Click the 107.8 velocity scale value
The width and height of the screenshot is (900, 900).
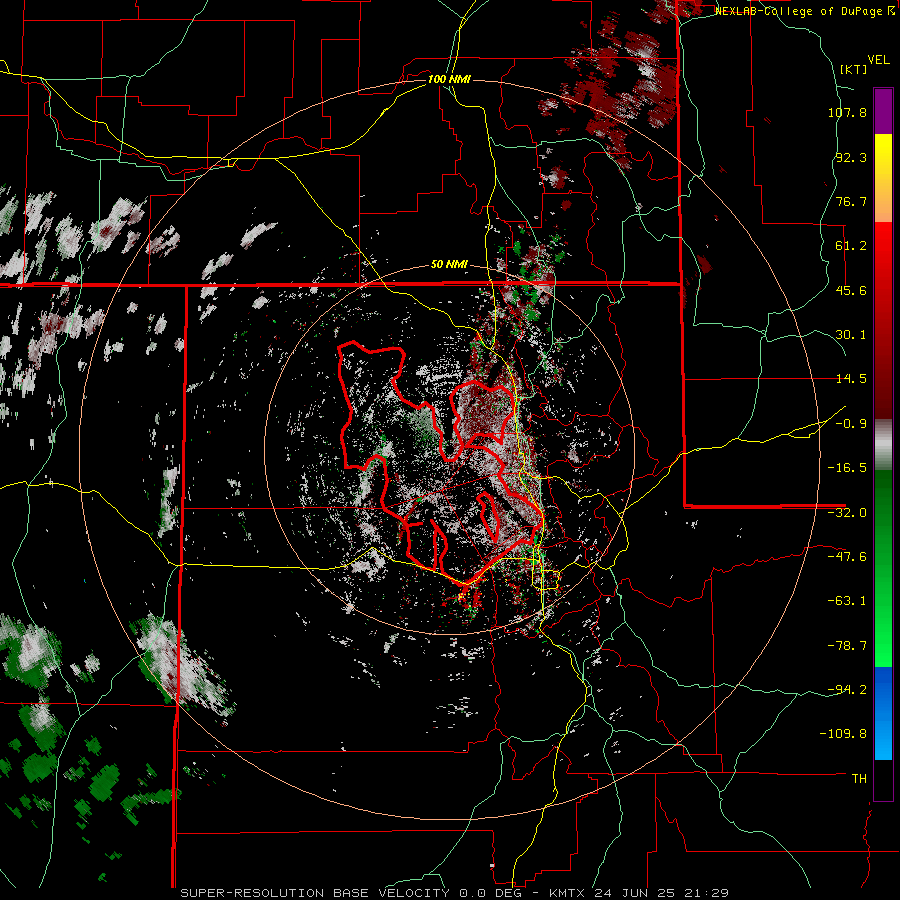(x=847, y=112)
